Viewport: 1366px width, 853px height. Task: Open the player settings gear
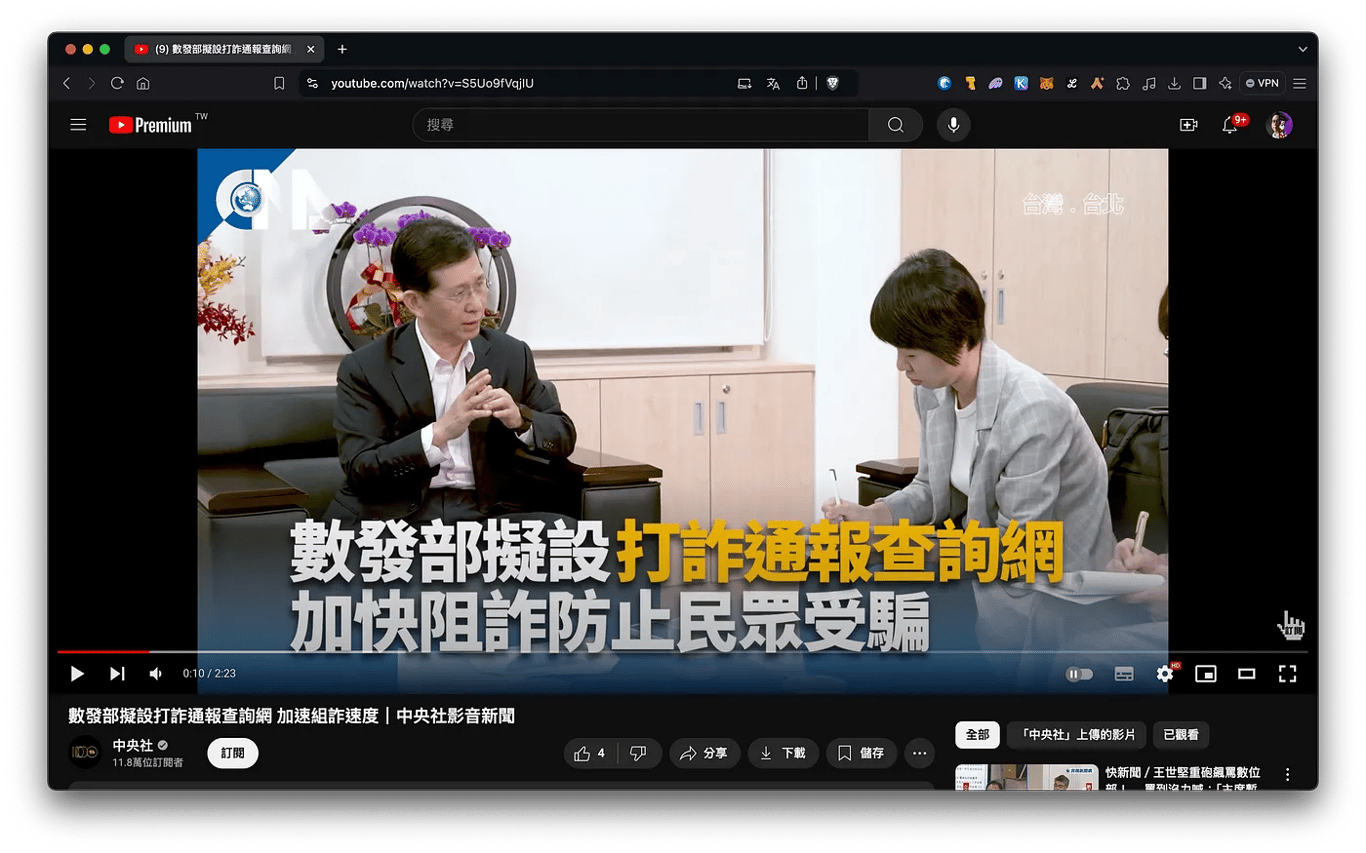[1165, 674]
